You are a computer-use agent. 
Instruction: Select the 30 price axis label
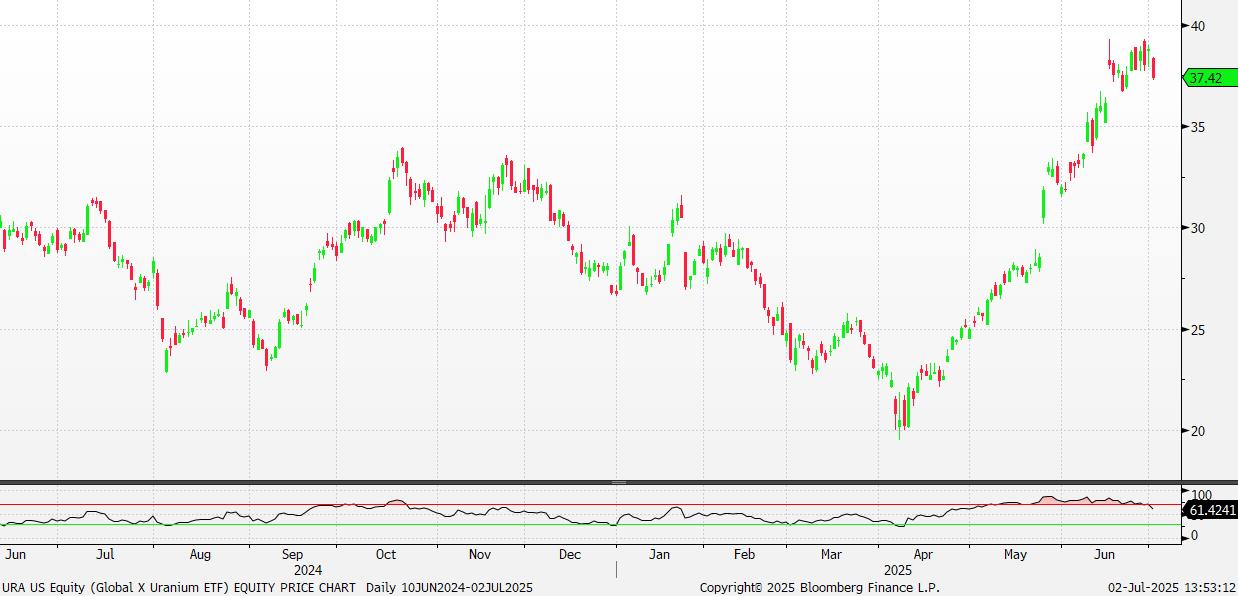pyautogui.click(x=1197, y=228)
